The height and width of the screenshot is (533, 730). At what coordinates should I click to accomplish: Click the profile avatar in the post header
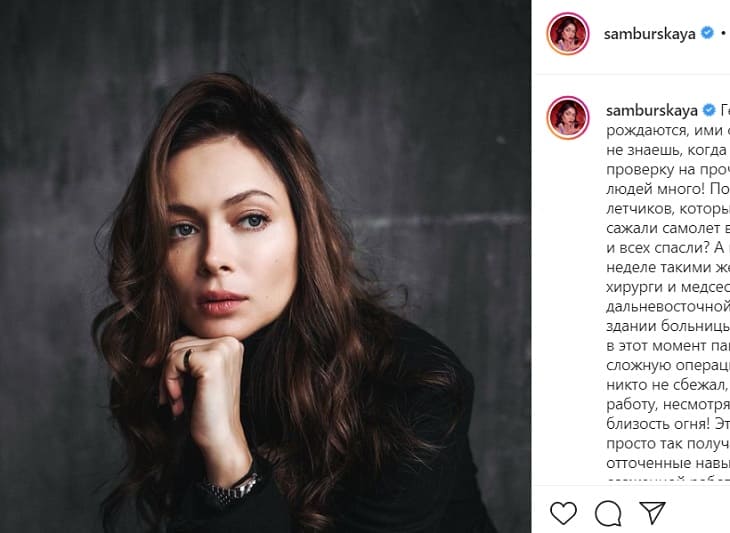pyautogui.click(x=567, y=33)
